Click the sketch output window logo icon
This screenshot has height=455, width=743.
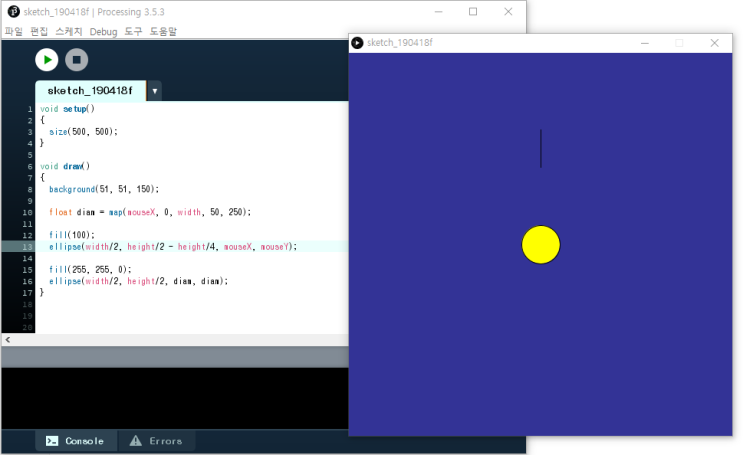(357, 43)
